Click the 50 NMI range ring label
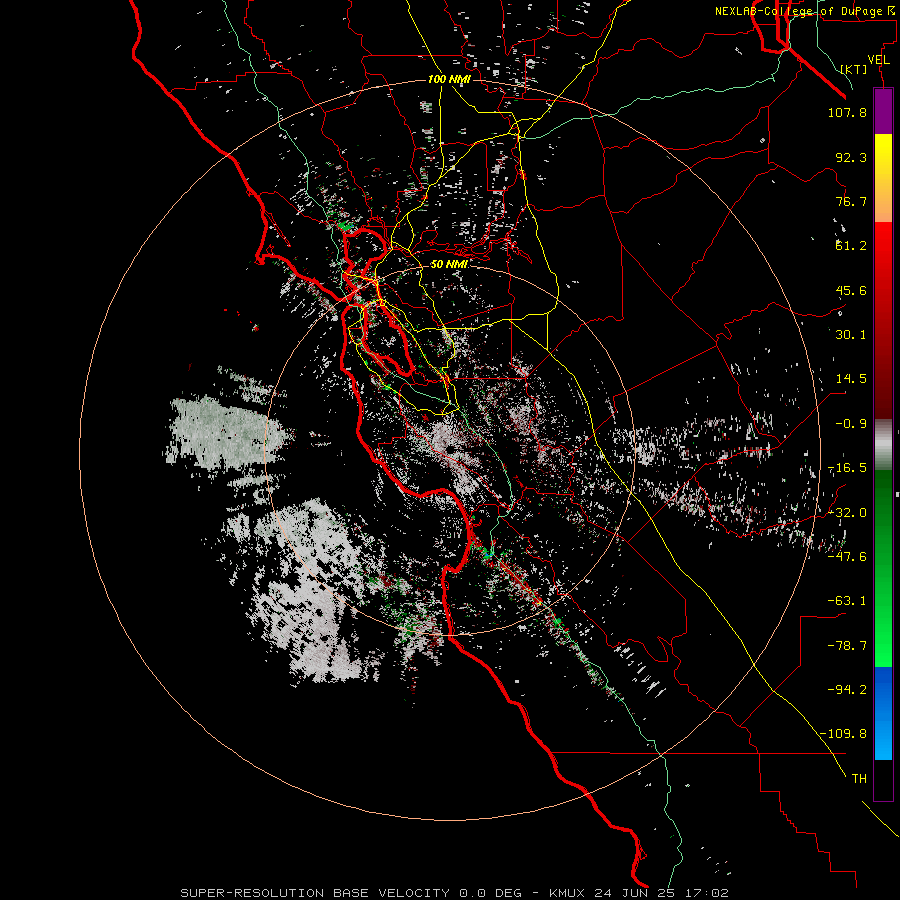Screen dimensions: 900x900 [x=449, y=265]
